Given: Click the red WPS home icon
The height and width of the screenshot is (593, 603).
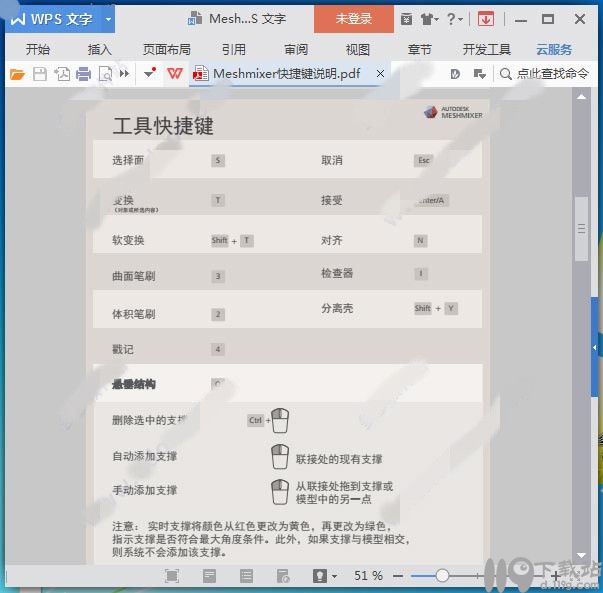Looking at the screenshot, I should [x=175, y=73].
